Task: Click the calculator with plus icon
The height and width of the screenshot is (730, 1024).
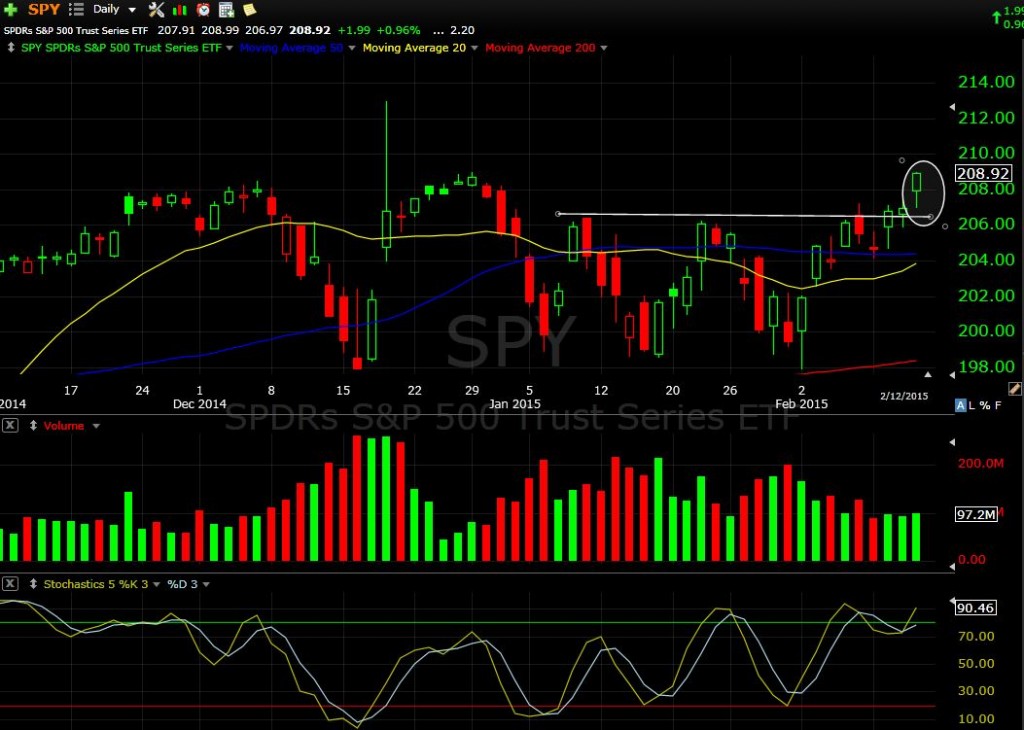Action: pyautogui.click(x=227, y=9)
